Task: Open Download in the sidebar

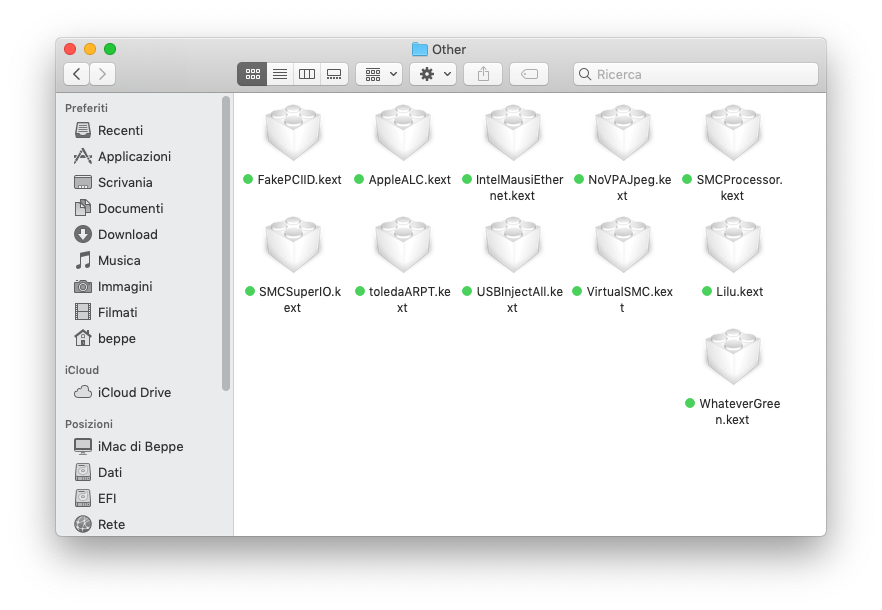Action: pos(128,234)
